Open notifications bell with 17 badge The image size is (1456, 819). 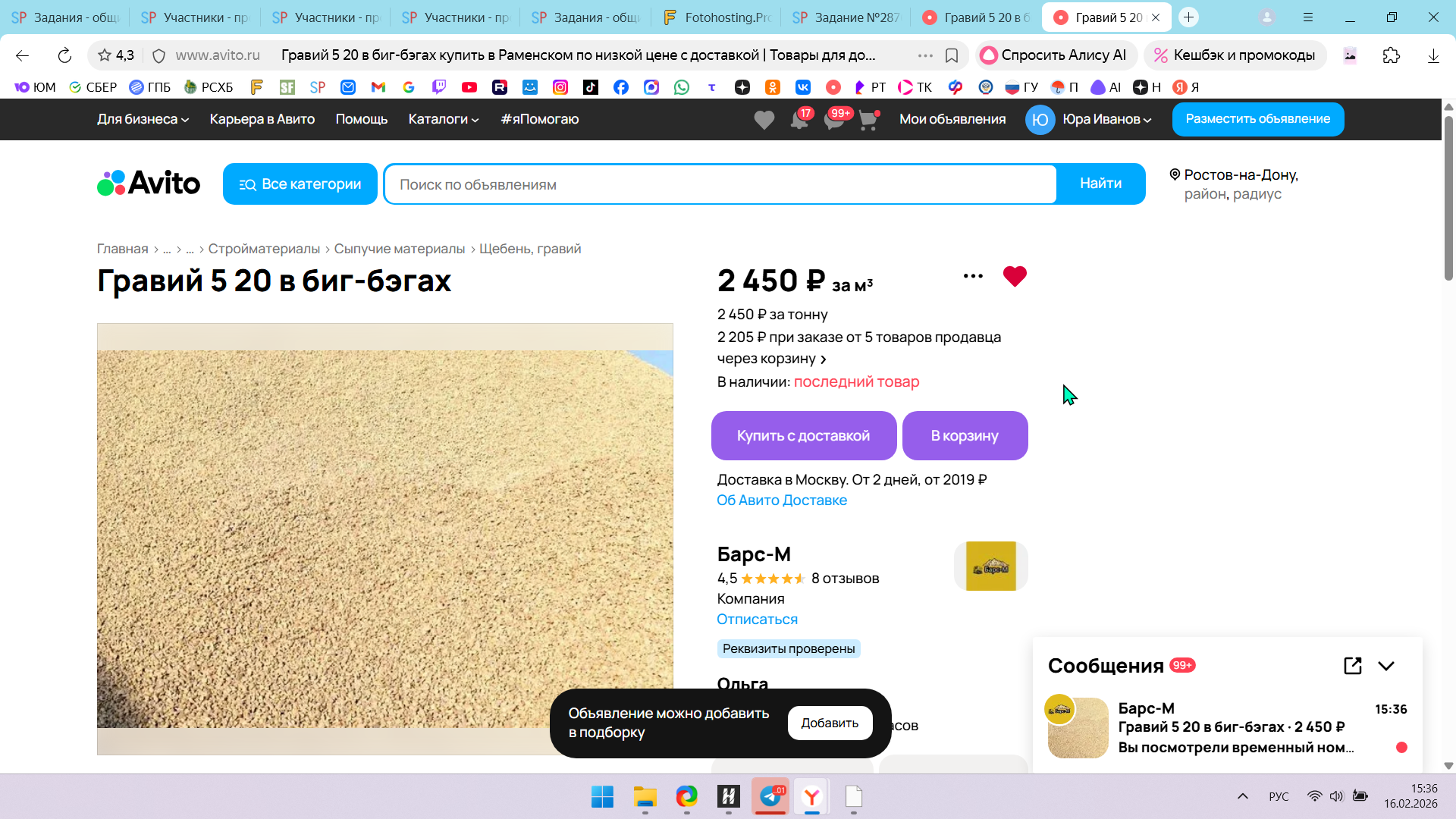coord(799,120)
